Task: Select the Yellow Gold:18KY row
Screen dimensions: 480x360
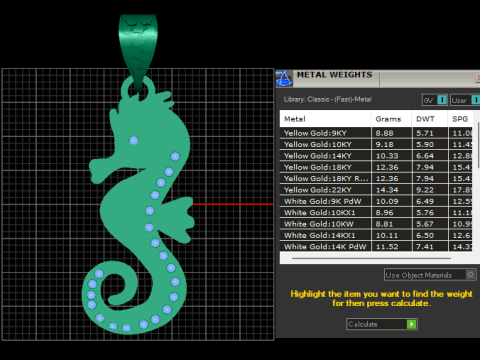Action: tap(376, 167)
